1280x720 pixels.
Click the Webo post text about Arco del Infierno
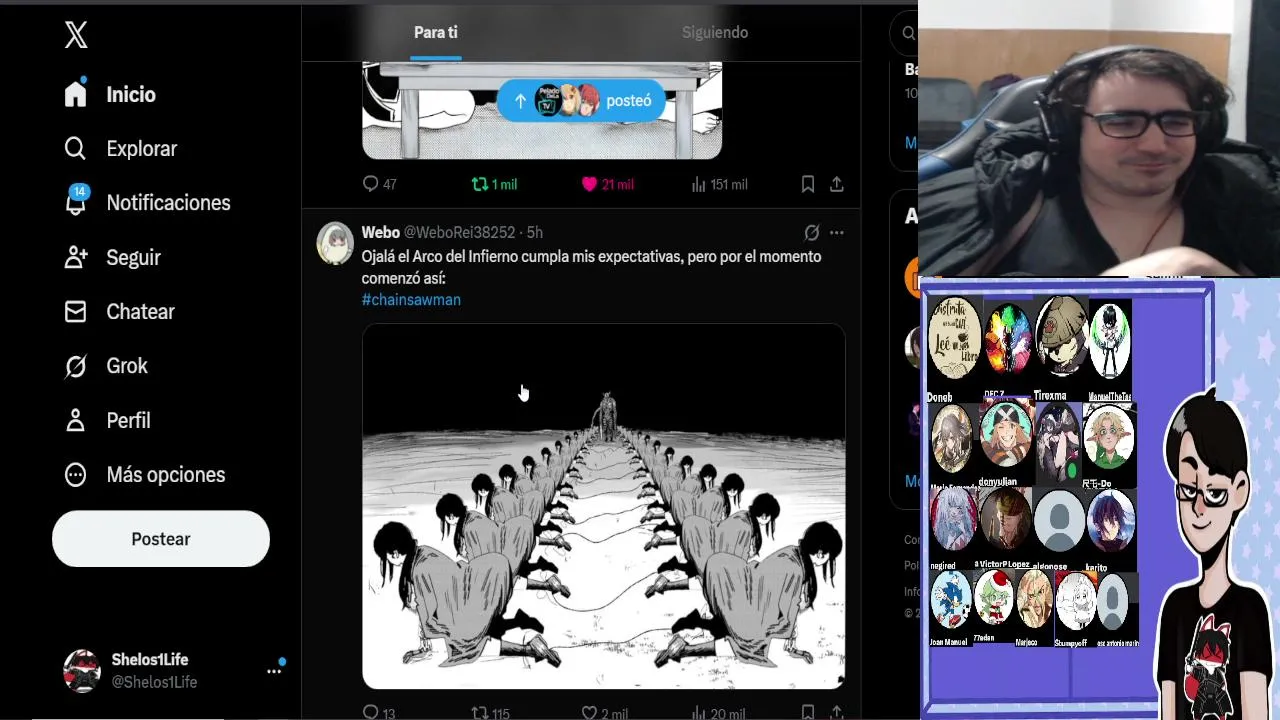[x=591, y=267]
